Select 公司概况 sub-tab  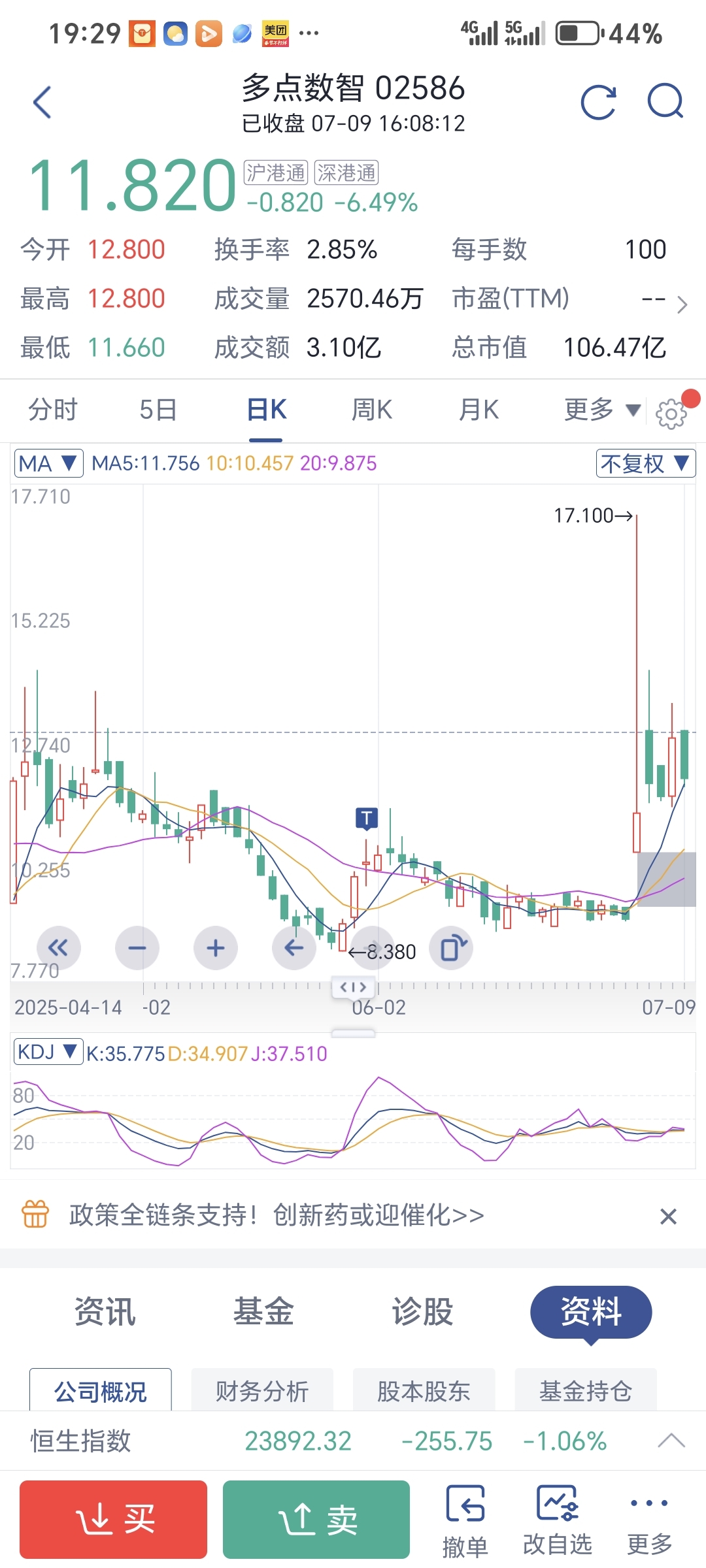[101, 1391]
